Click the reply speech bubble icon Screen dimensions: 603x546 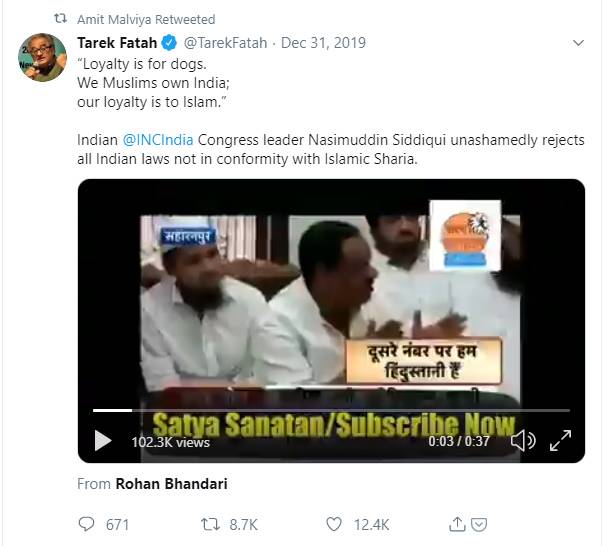(87, 523)
